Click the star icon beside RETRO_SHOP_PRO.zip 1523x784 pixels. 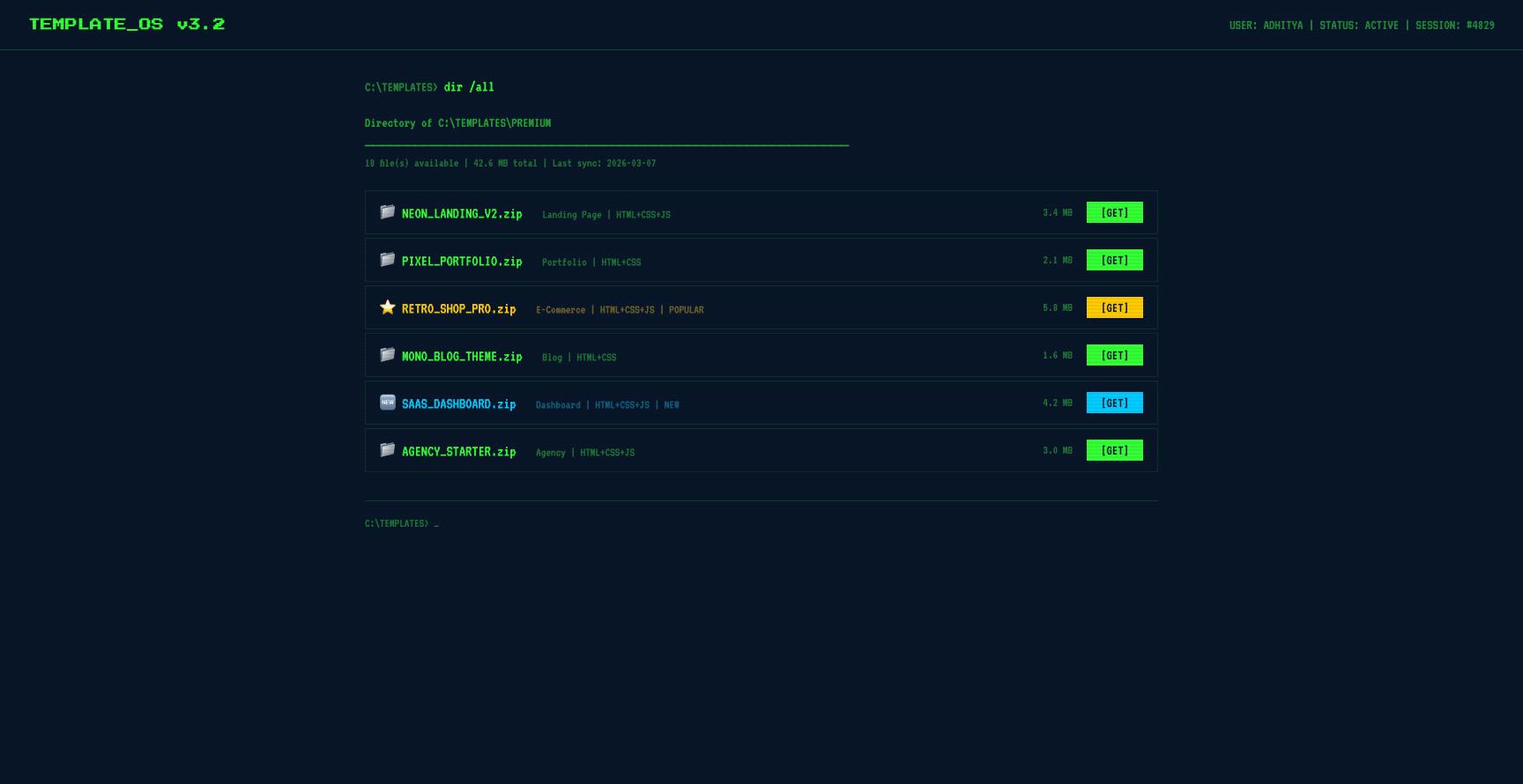click(387, 307)
